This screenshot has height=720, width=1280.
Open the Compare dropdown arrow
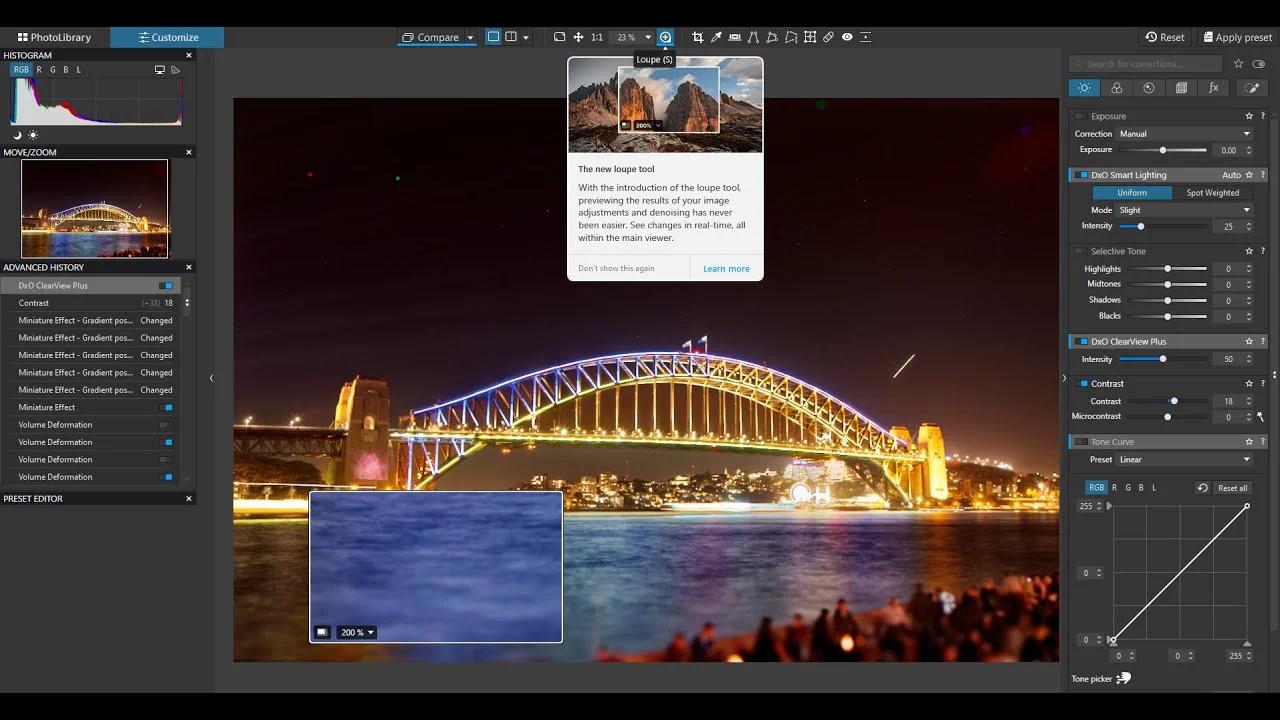[x=470, y=38]
